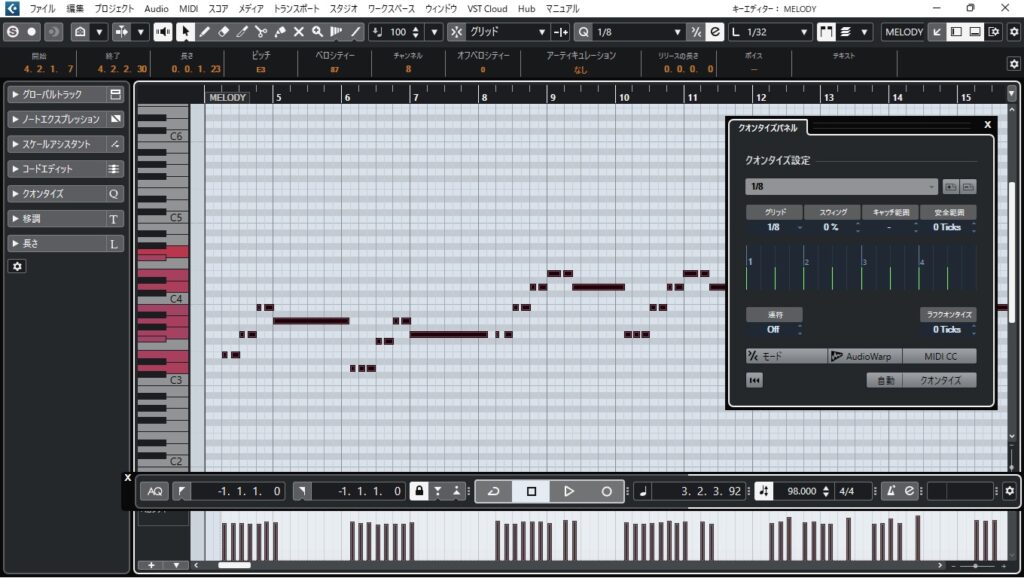Select the Zoom magnifier tool
The height and width of the screenshot is (578, 1024).
pos(317,32)
